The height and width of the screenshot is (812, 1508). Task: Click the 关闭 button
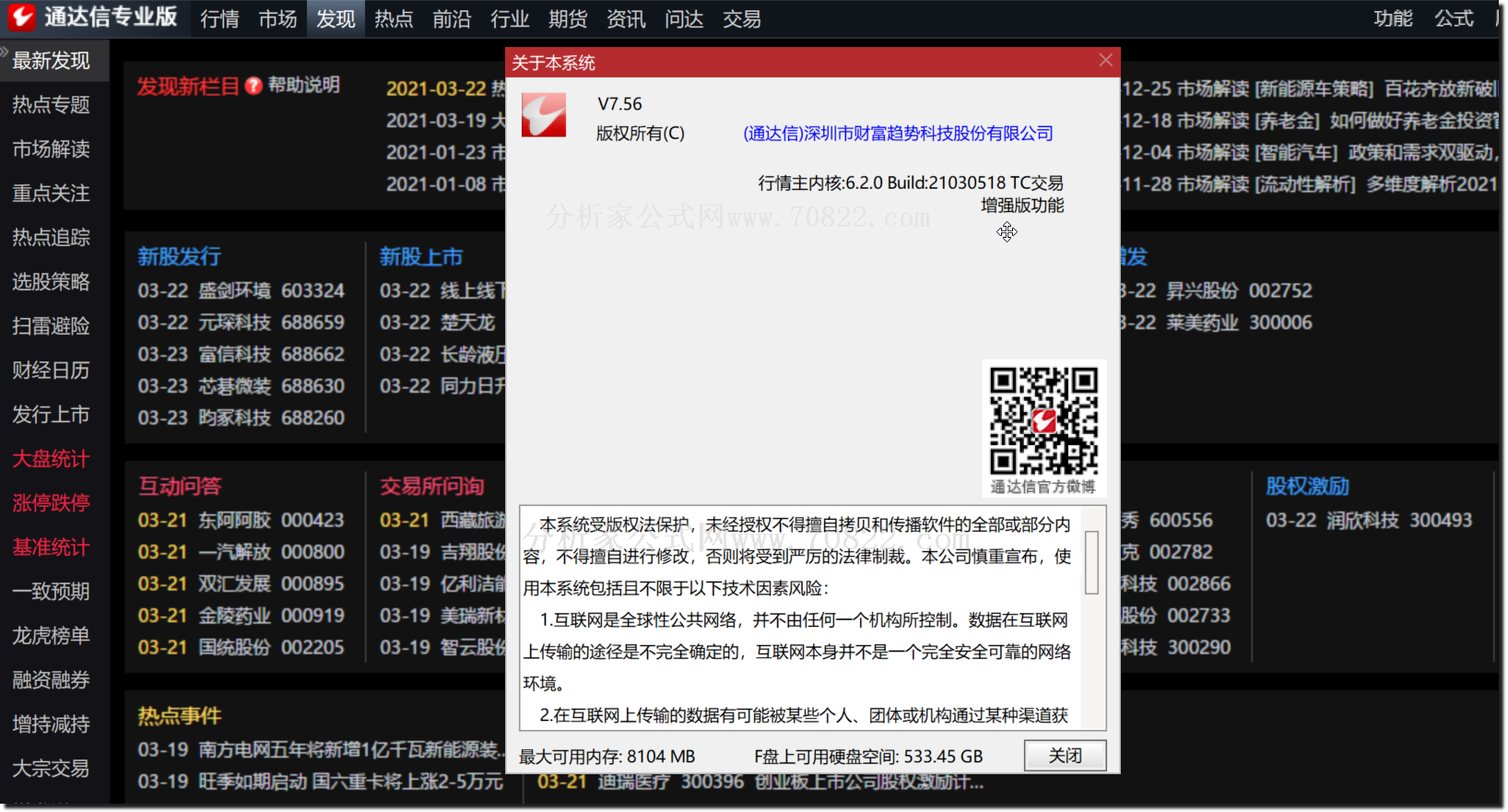click(x=1065, y=756)
